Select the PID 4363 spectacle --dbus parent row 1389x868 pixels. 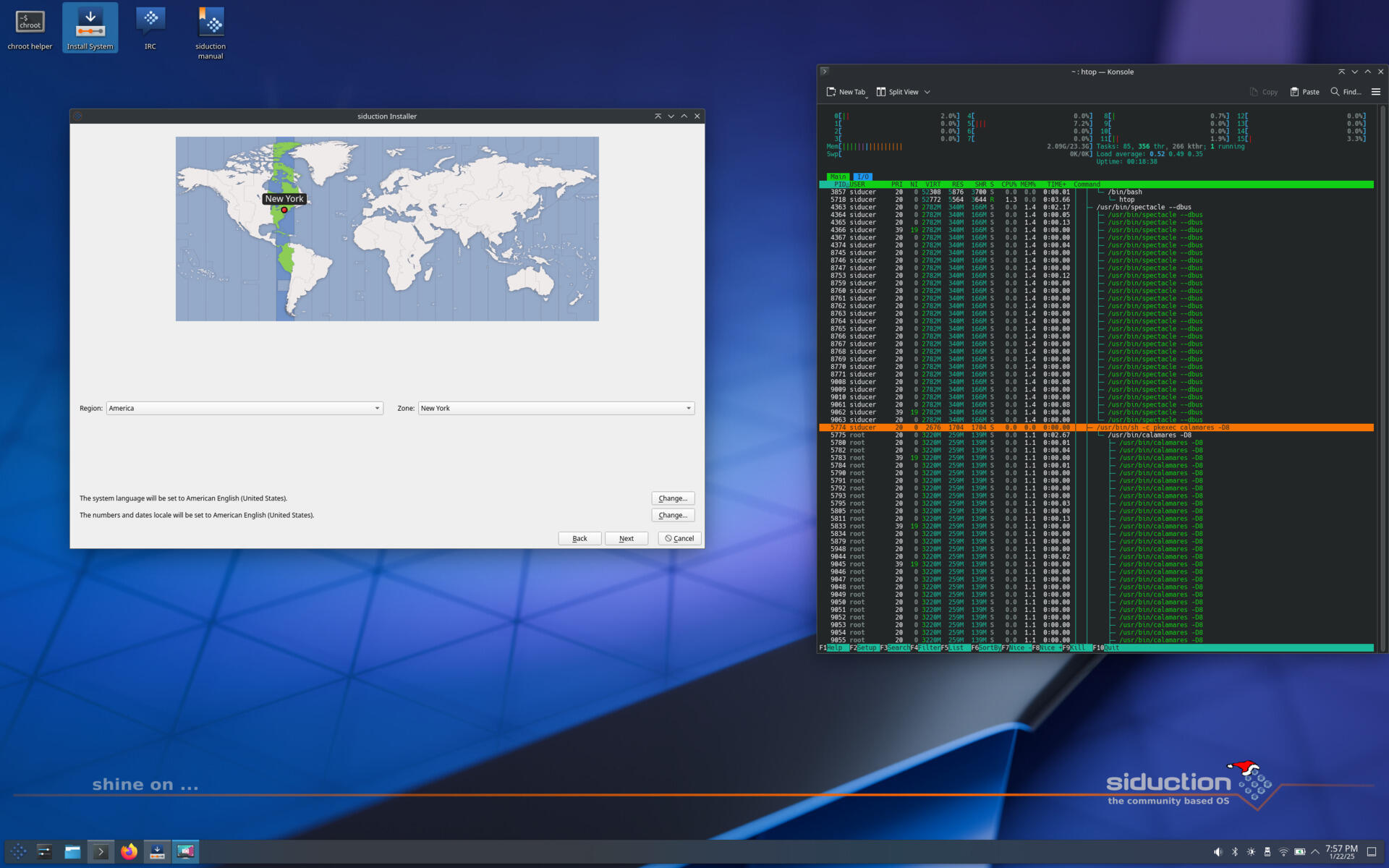[x=1096, y=207]
